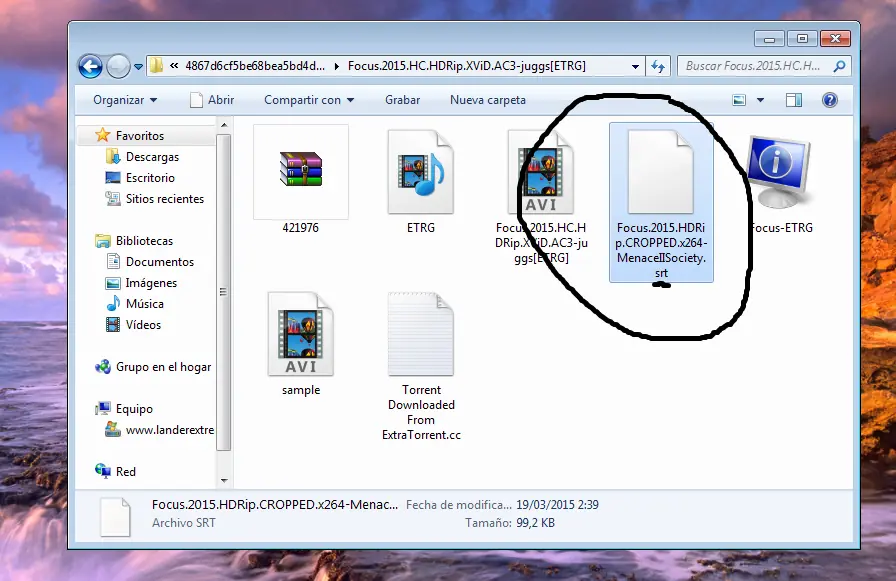
Task: Close the Explorer window
Action: 835,39
